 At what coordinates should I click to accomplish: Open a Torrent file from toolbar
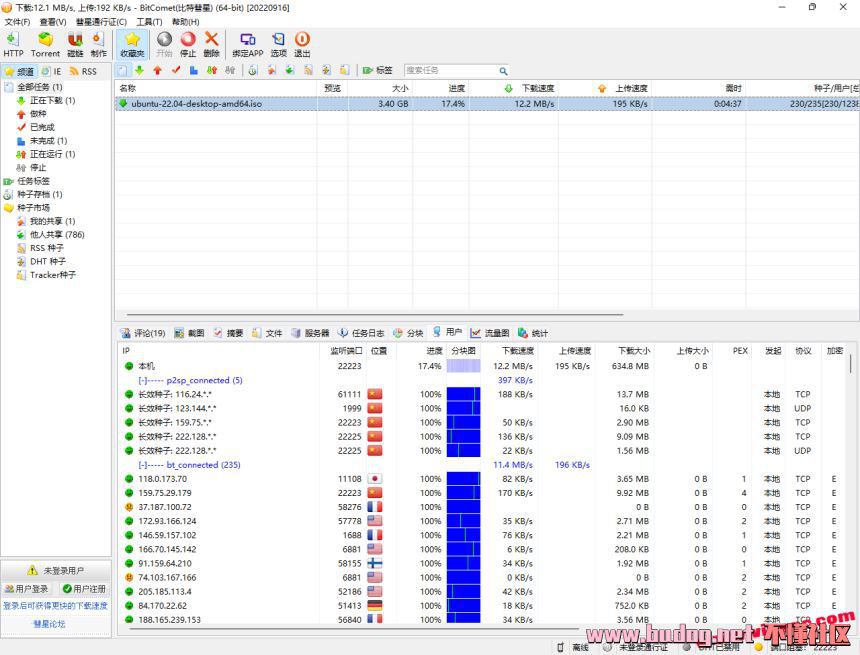click(45, 44)
